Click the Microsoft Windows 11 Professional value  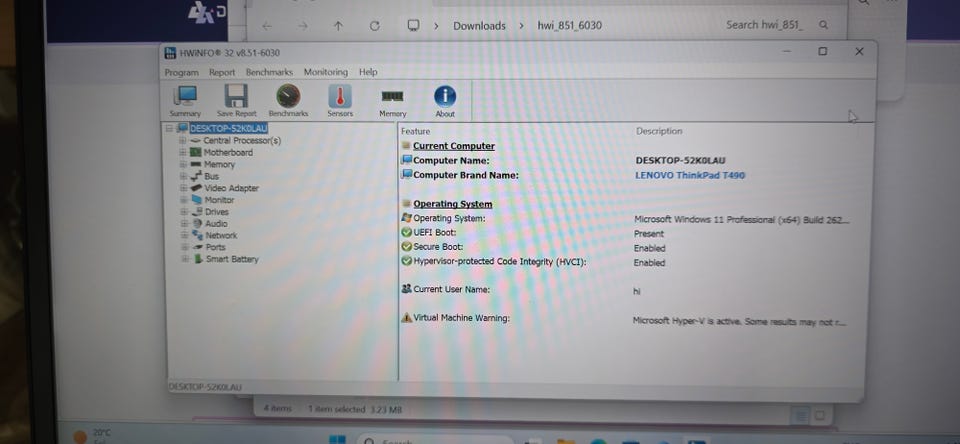click(741, 219)
